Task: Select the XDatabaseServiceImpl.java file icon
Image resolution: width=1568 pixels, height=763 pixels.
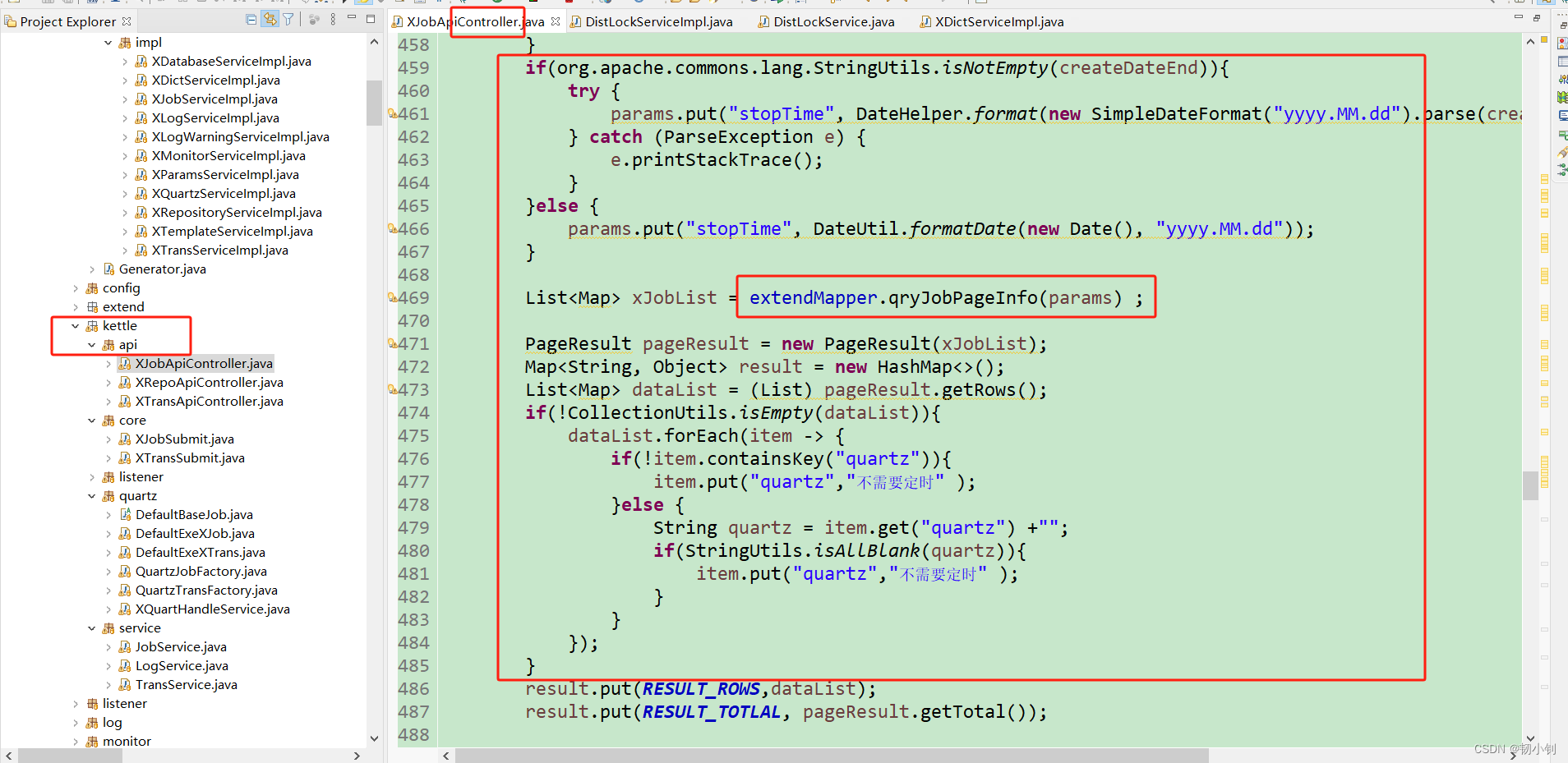Action: (x=141, y=62)
